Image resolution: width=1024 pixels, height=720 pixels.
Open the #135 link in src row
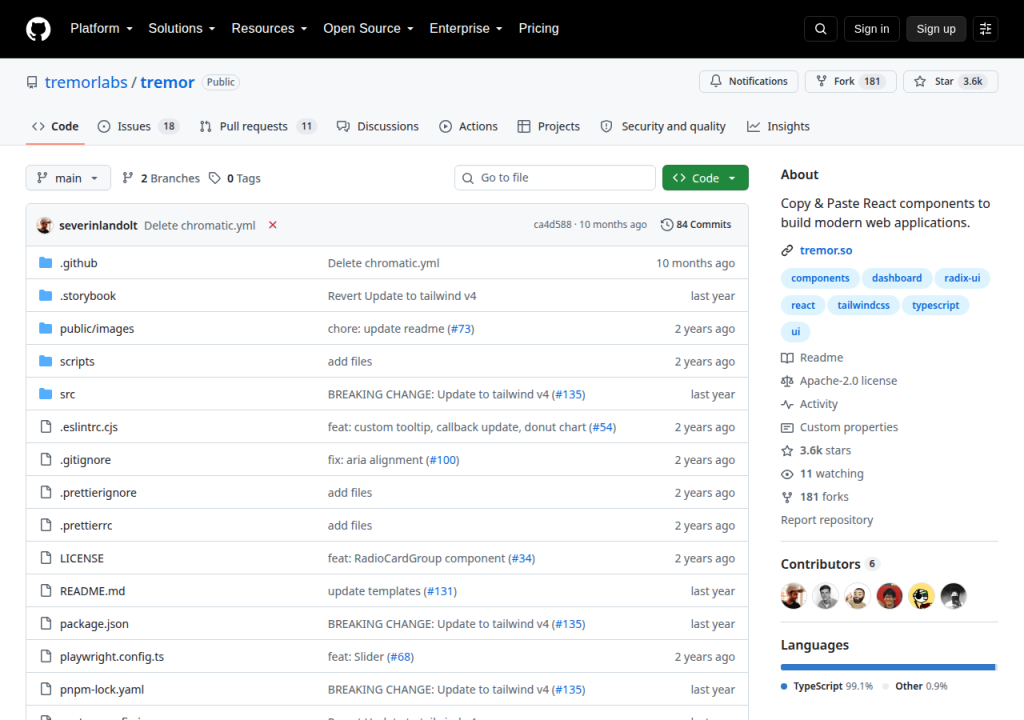tap(568, 395)
